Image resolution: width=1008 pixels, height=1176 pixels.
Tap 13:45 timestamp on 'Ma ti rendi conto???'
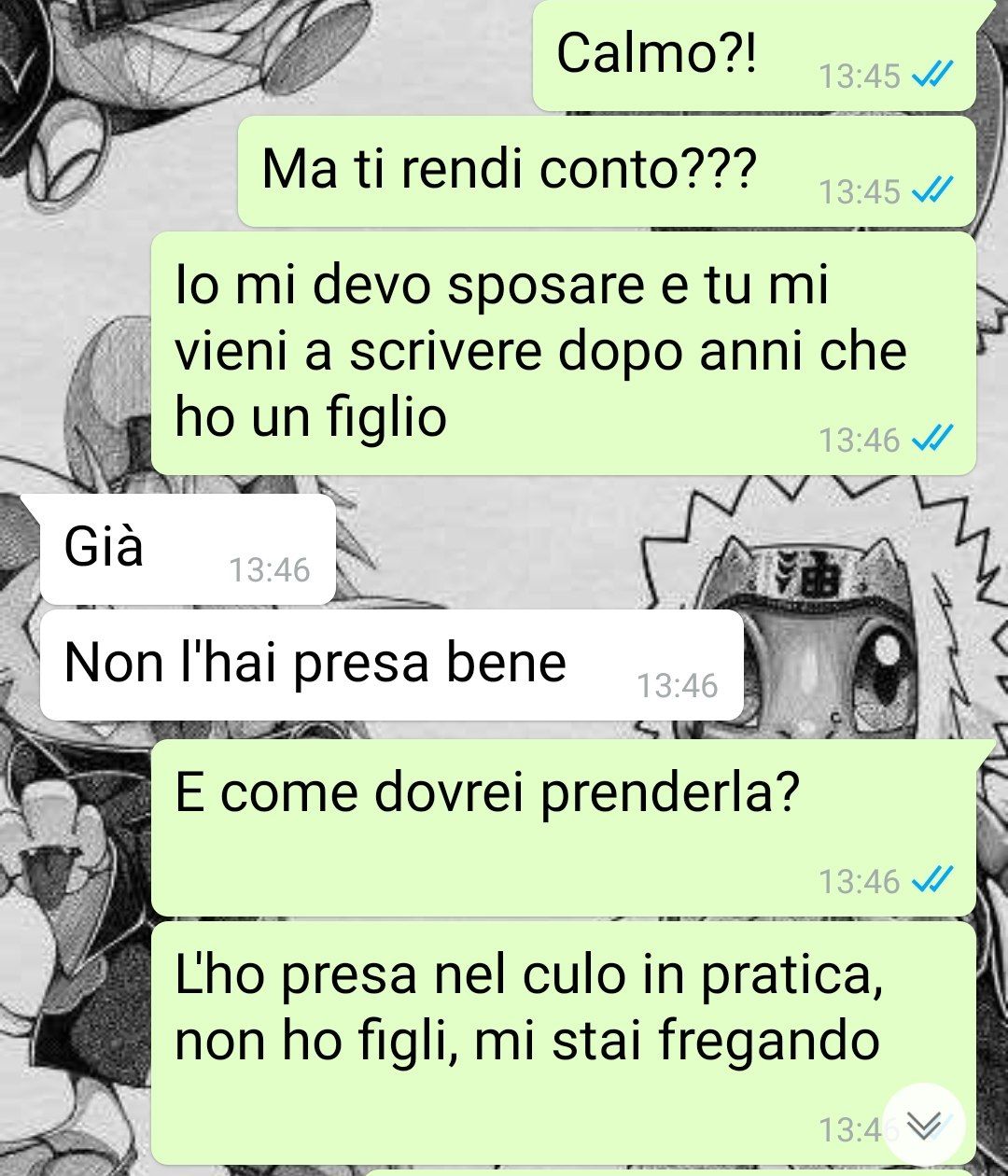click(860, 192)
